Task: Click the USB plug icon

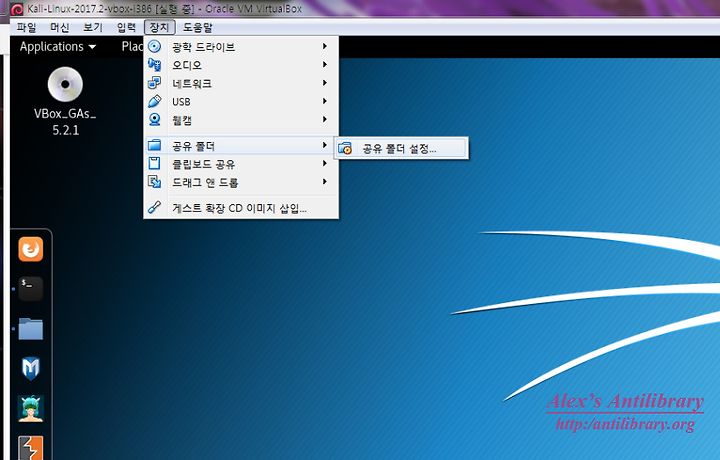Action: click(x=154, y=101)
